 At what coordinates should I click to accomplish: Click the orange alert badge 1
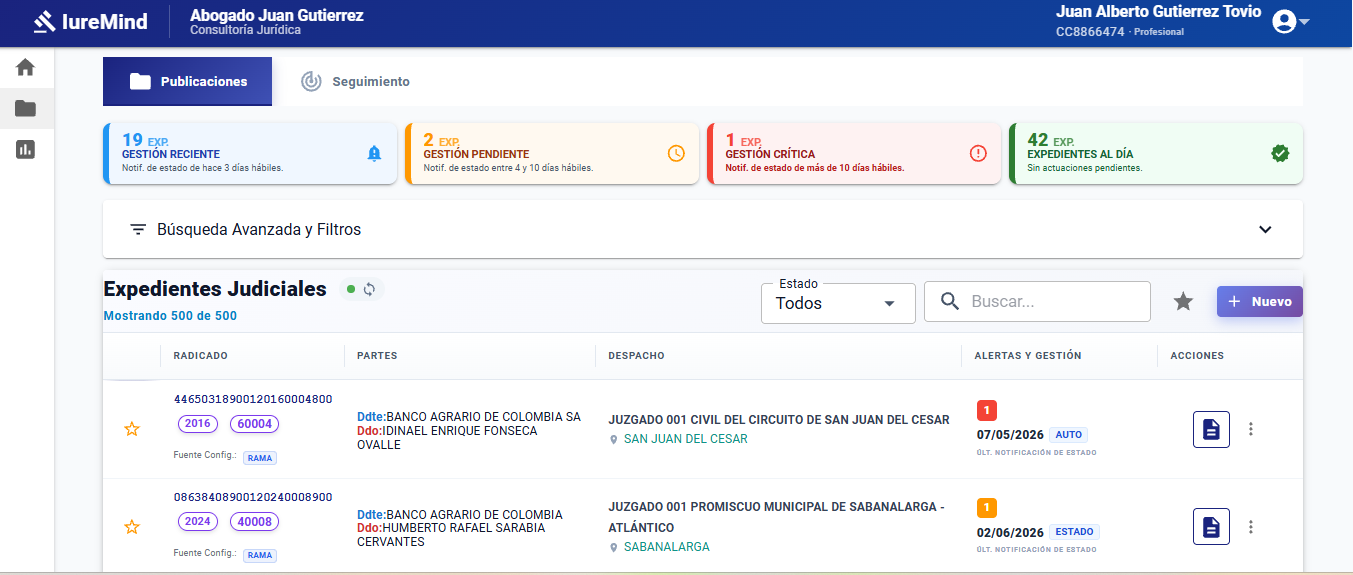coord(987,507)
